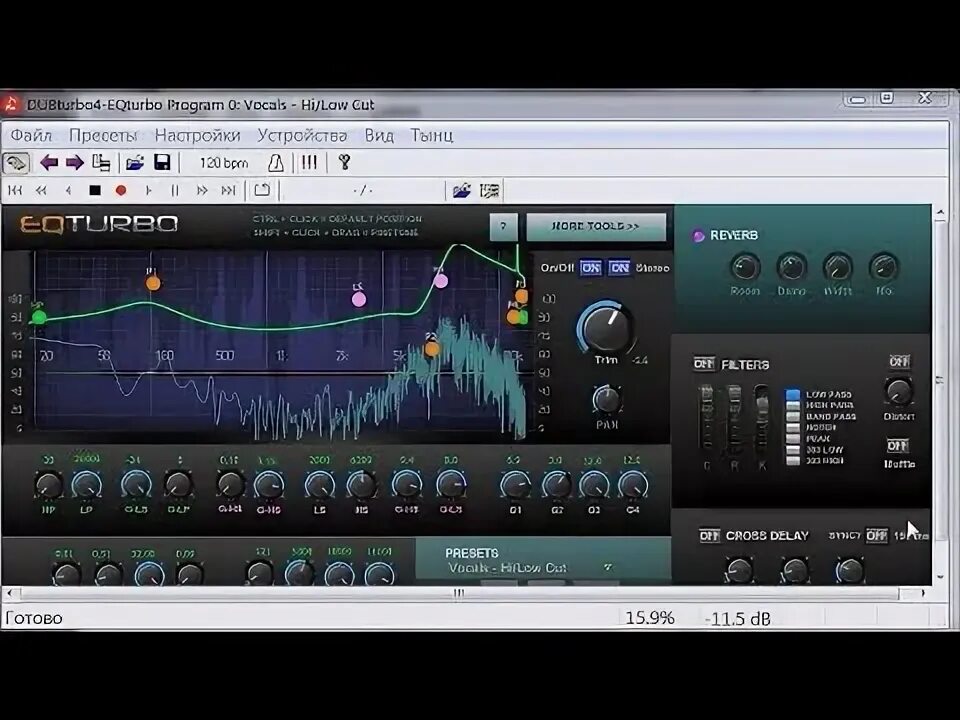This screenshot has height=720, width=960.
Task: Click the skip-to-end transport button
Action: [x=228, y=191]
